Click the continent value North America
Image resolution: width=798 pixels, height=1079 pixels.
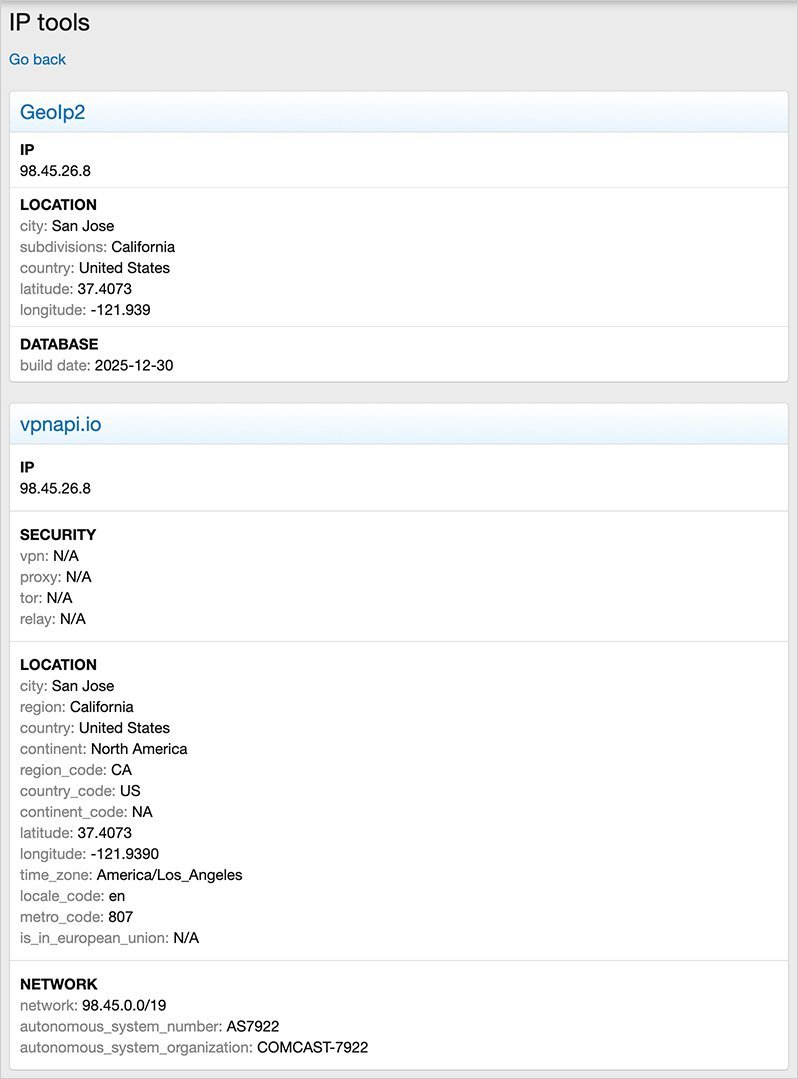point(139,748)
